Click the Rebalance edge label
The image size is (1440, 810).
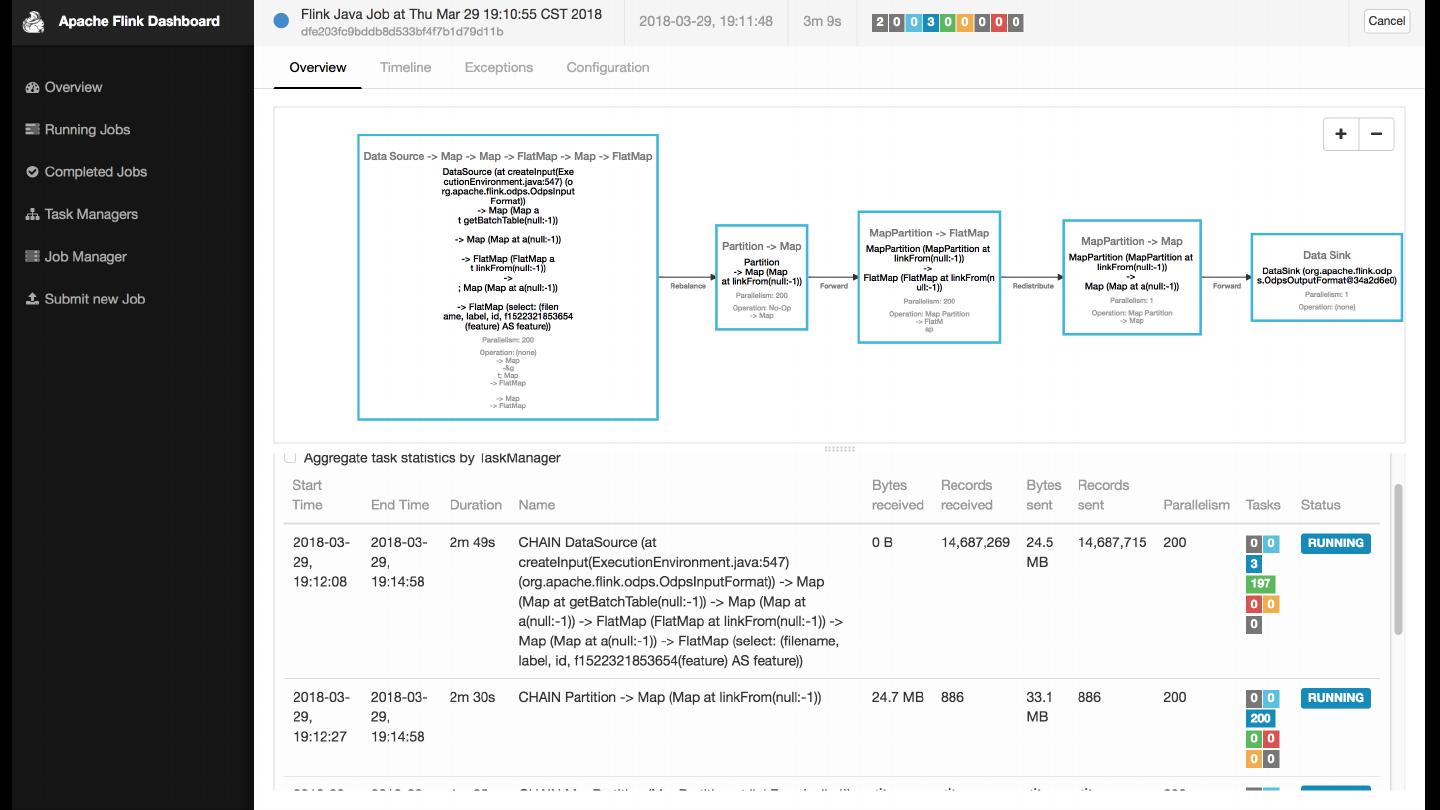pos(688,286)
